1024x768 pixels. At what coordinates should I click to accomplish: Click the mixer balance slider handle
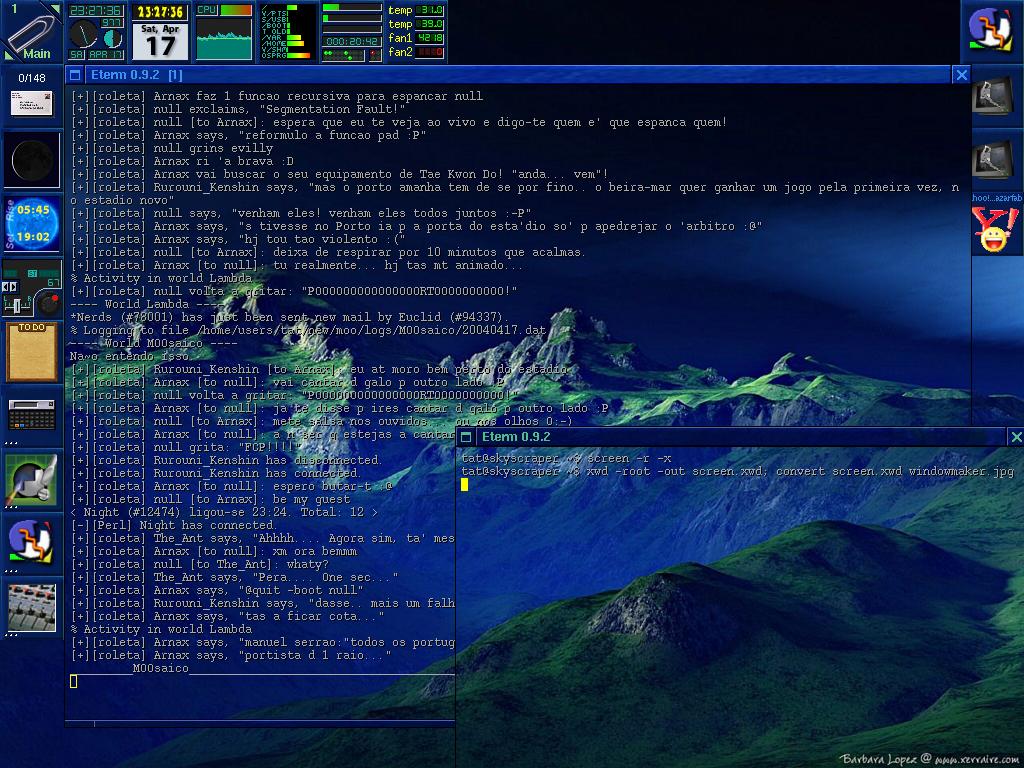coord(15,304)
